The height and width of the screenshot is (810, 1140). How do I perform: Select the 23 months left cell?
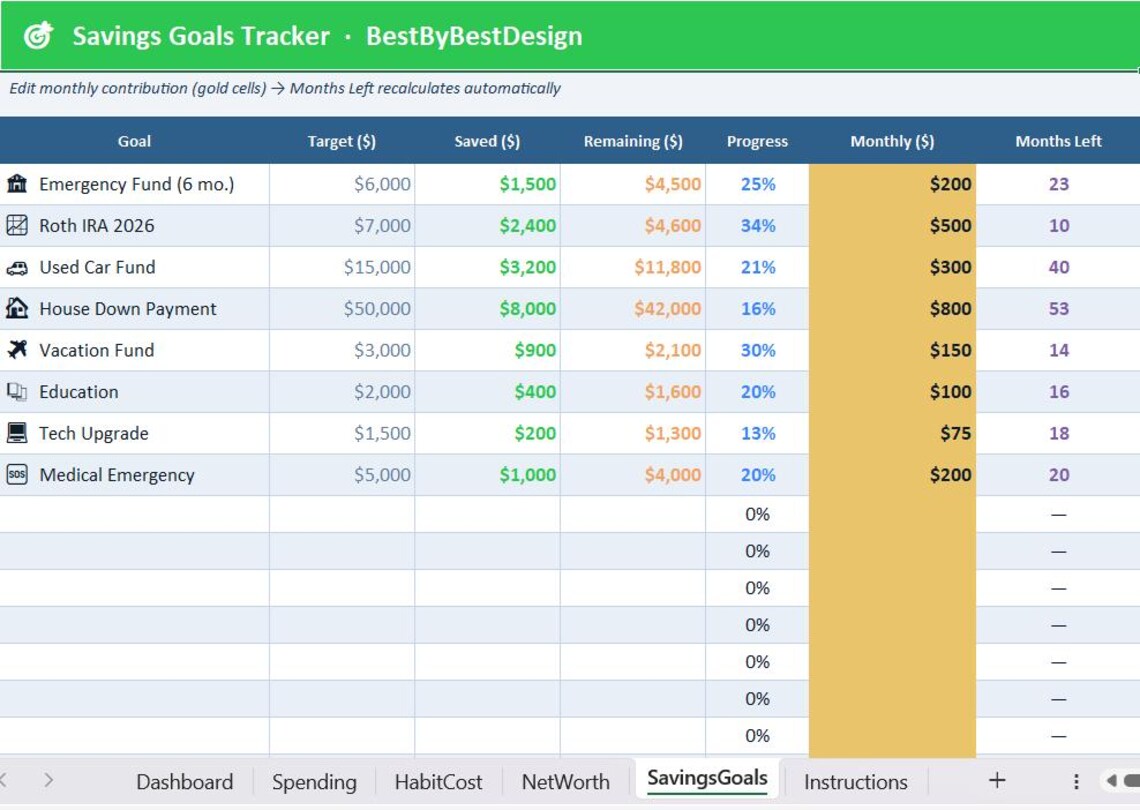(1058, 184)
